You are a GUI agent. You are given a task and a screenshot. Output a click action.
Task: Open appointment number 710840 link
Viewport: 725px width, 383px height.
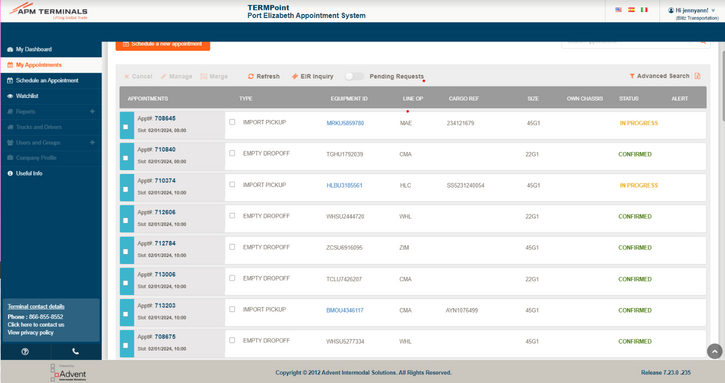165,149
